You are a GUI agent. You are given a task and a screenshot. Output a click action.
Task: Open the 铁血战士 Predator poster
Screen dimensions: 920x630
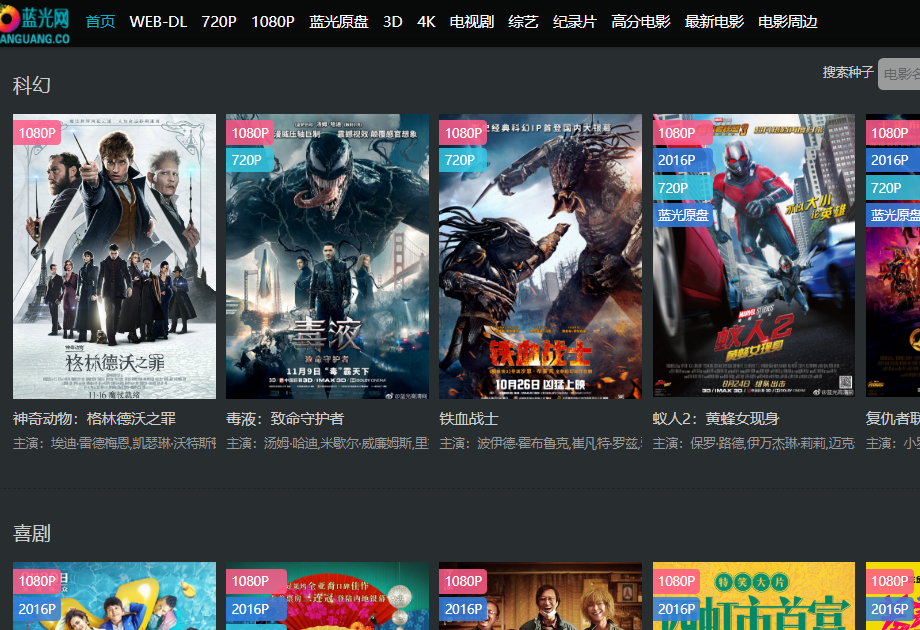click(540, 270)
